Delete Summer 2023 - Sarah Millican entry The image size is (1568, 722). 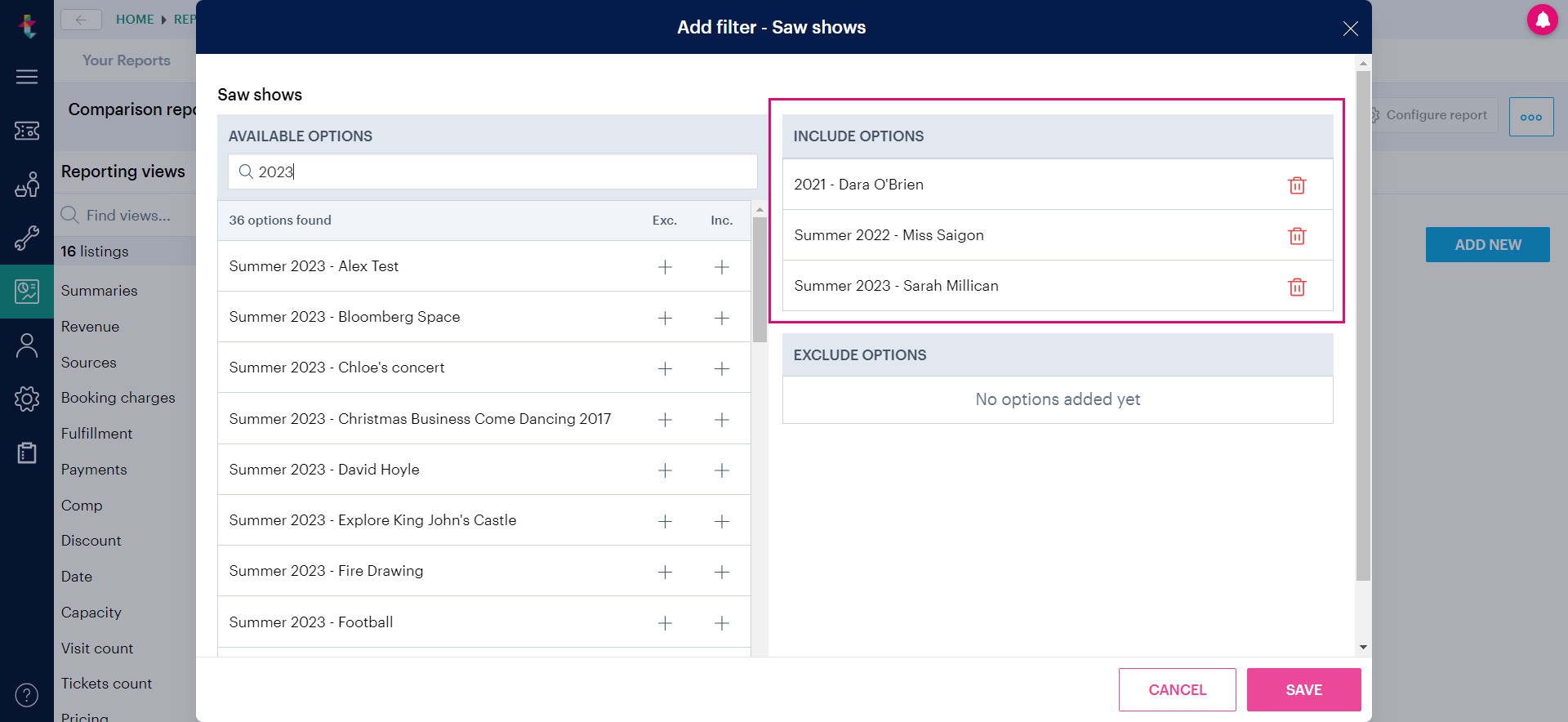tap(1297, 287)
